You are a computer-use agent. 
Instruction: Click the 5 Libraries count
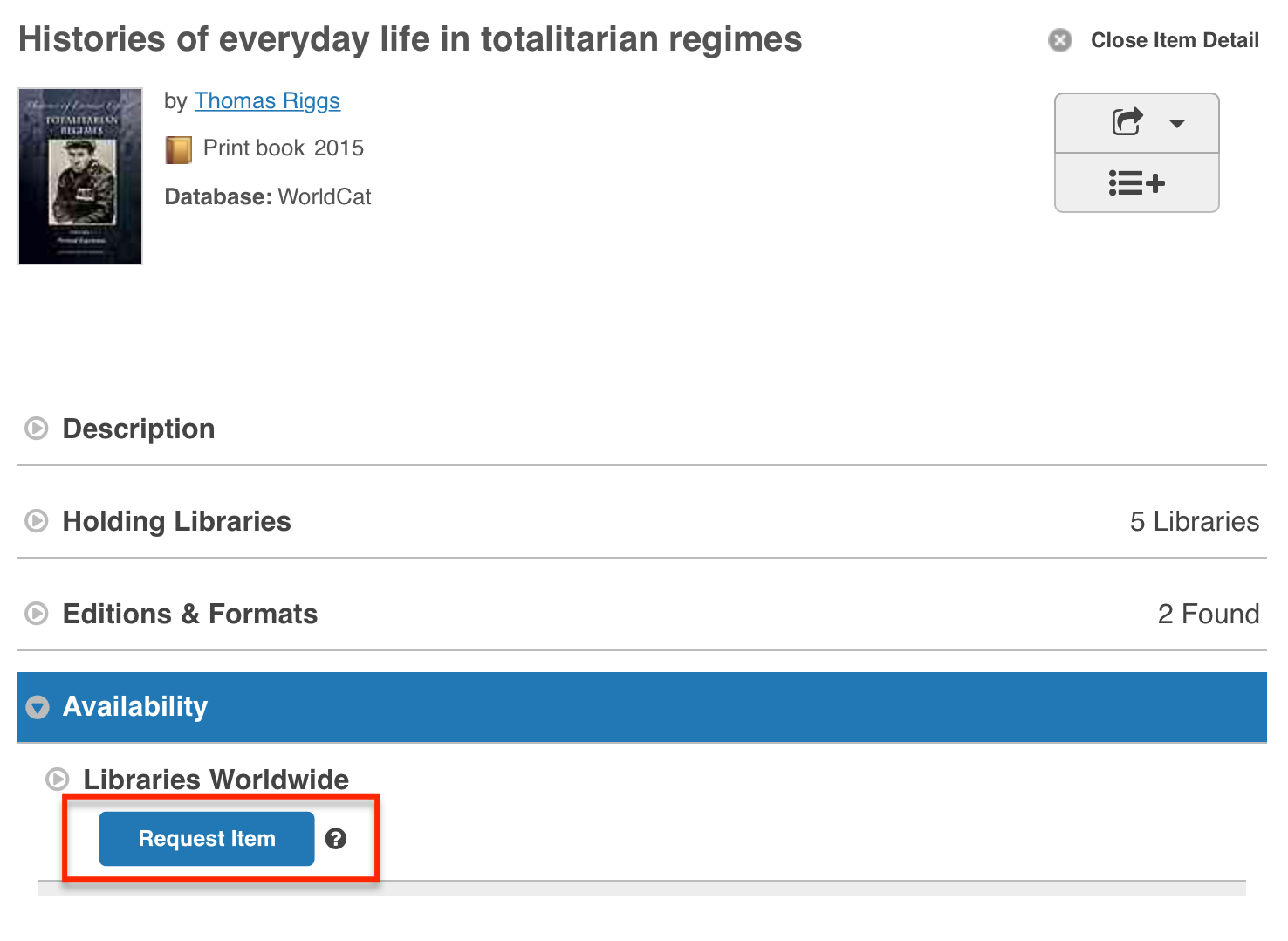click(x=1194, y=521)
